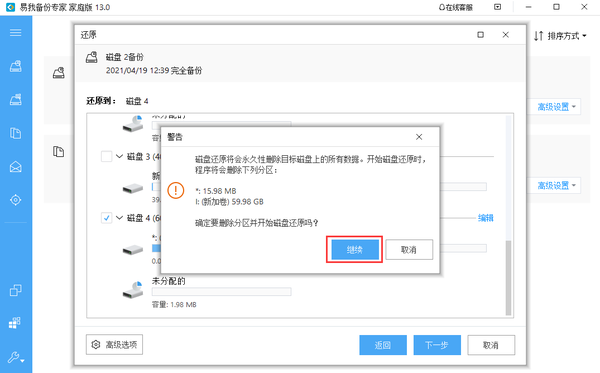Close the warning dialog
This screenshot has height=373, width=600.
(419, 137)
